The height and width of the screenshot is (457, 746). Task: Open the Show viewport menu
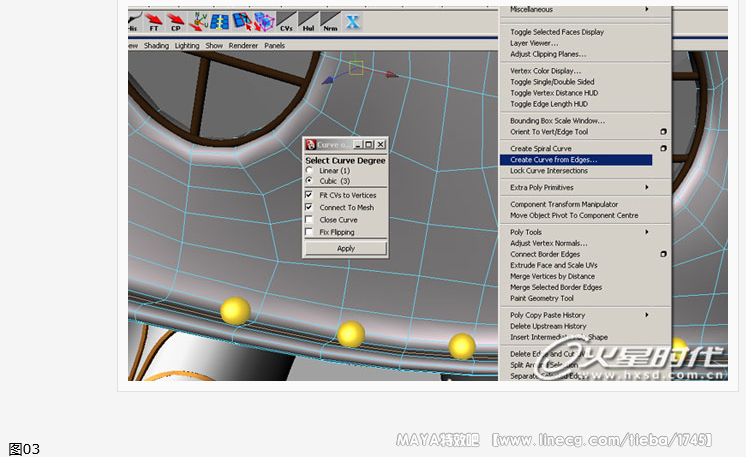(x=214, y=46)
